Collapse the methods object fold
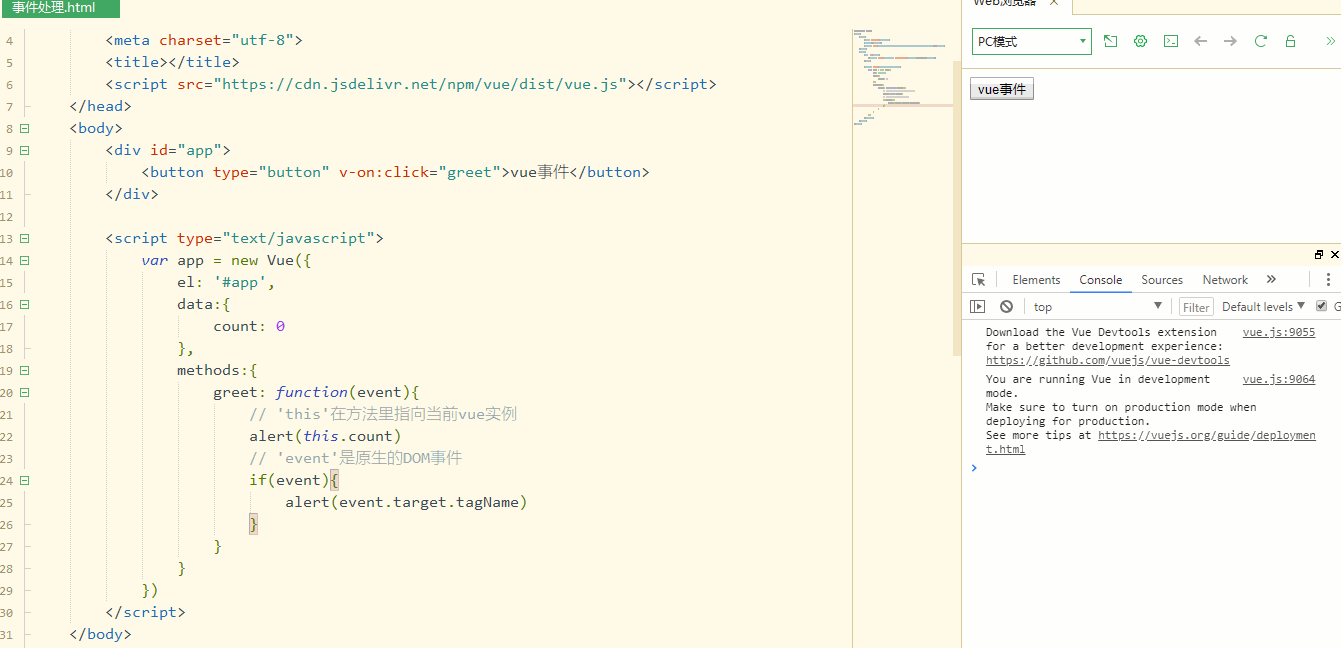Image resolution: width=1341 pixels, height=648 pixels. [24, 370]
